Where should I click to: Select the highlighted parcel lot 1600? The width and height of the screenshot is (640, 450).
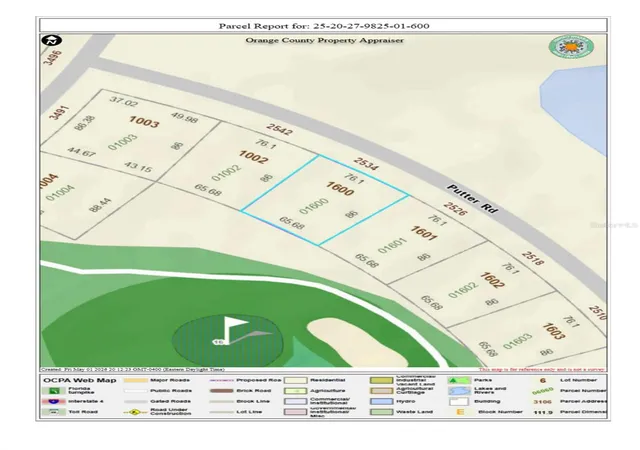pos(324,200)
